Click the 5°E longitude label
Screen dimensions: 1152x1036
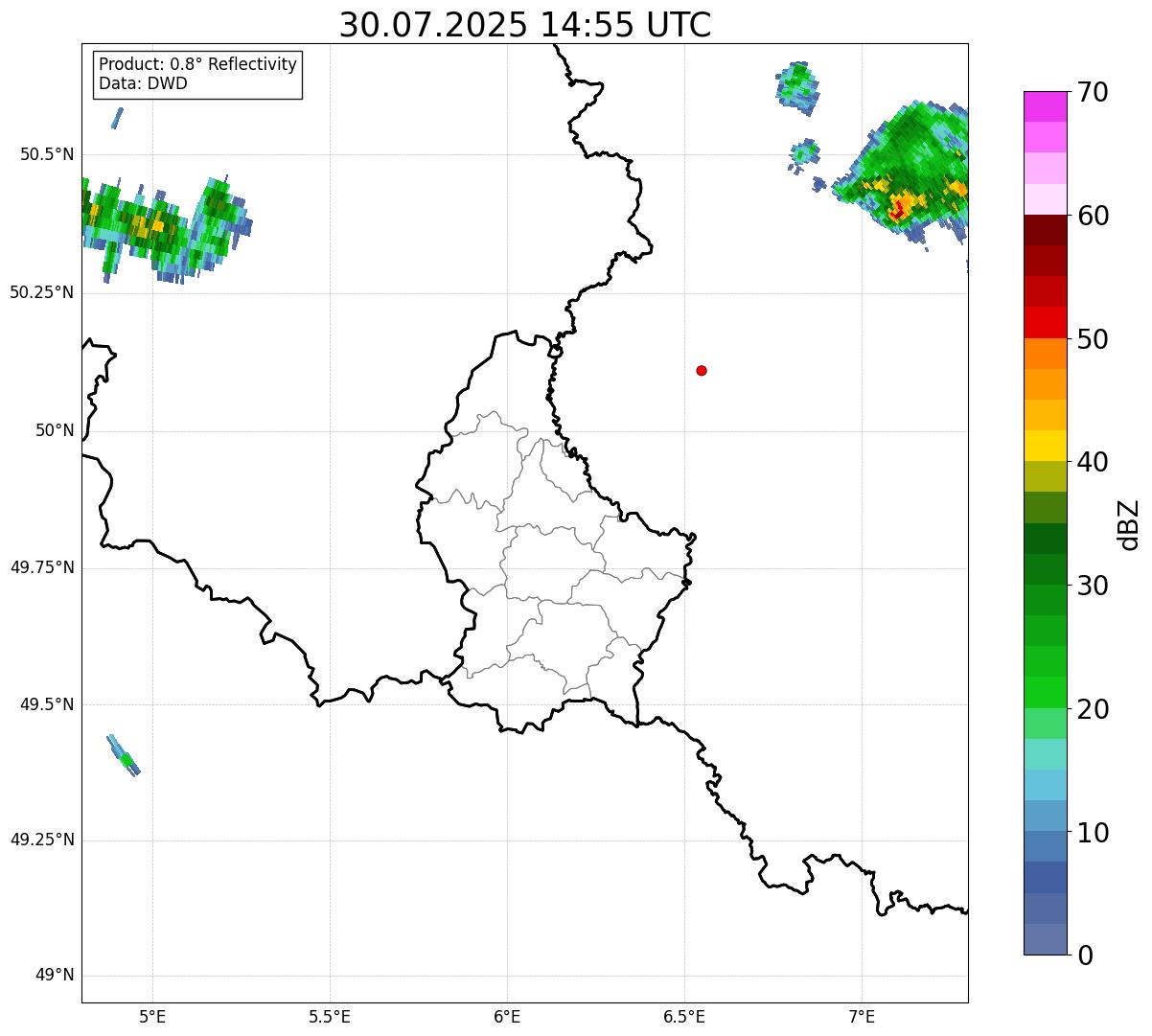(x=152, y=1016)
